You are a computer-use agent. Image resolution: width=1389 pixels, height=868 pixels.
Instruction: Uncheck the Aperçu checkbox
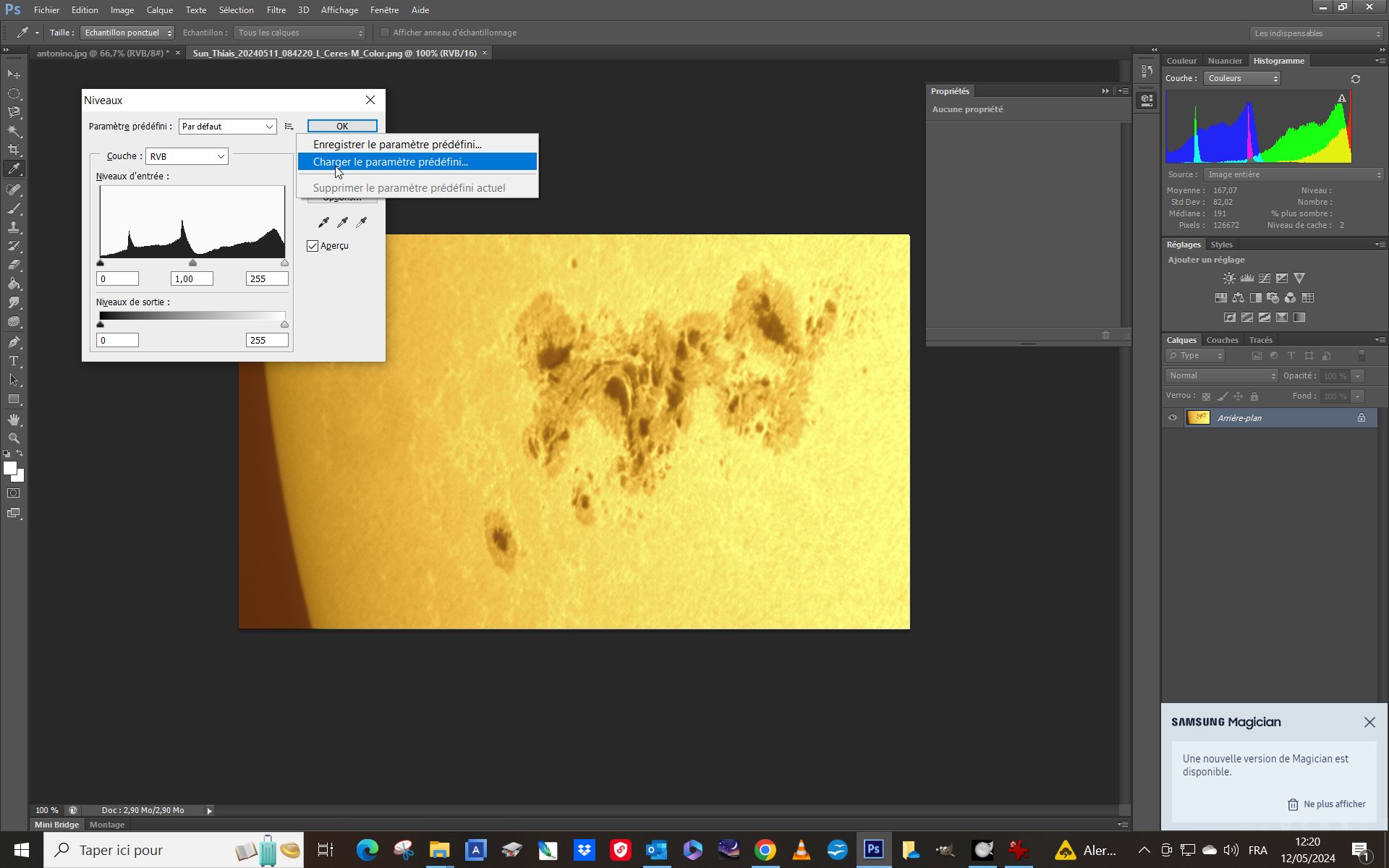point(313,246)
